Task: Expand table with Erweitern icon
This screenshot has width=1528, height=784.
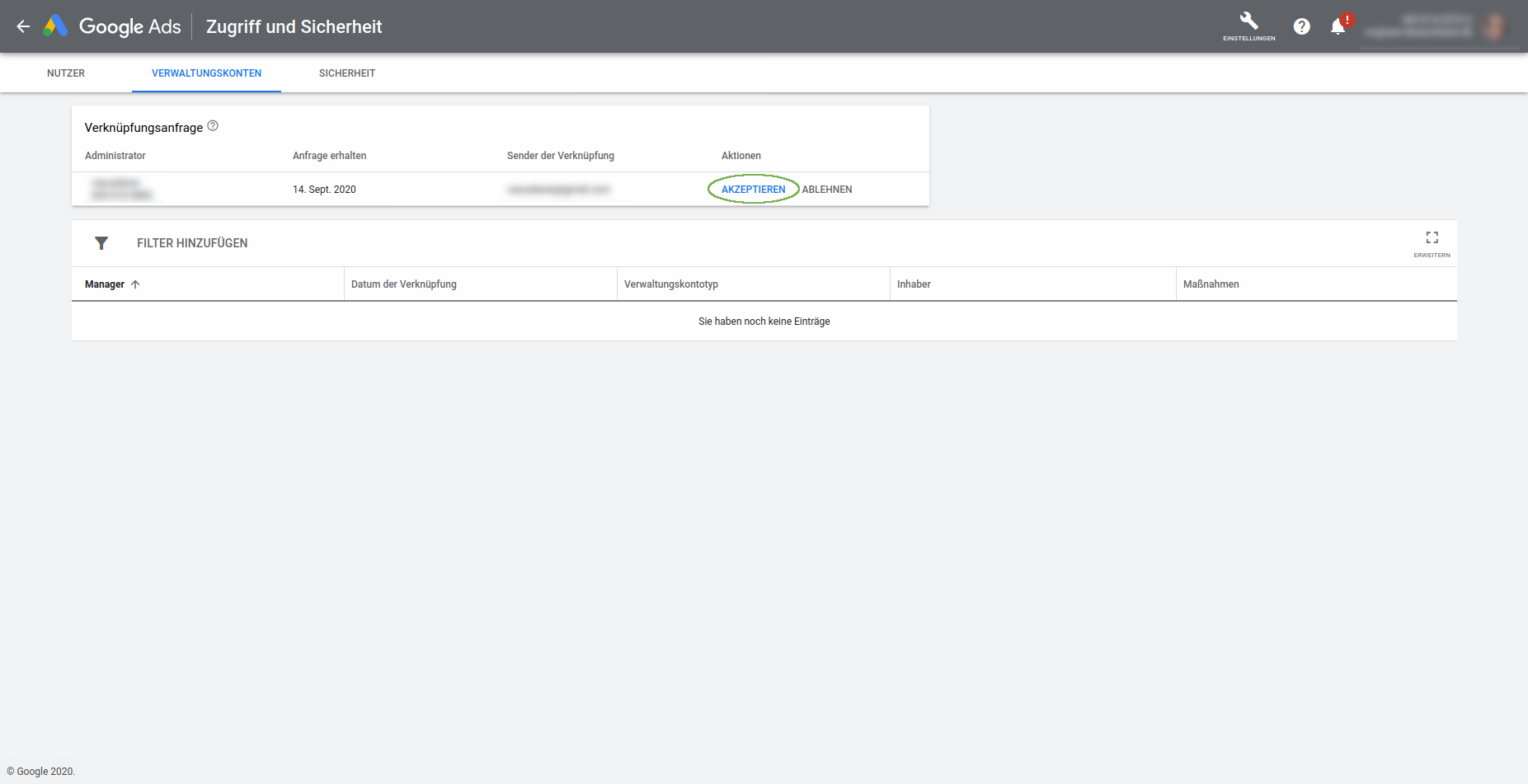Action: coord(1432,242)
